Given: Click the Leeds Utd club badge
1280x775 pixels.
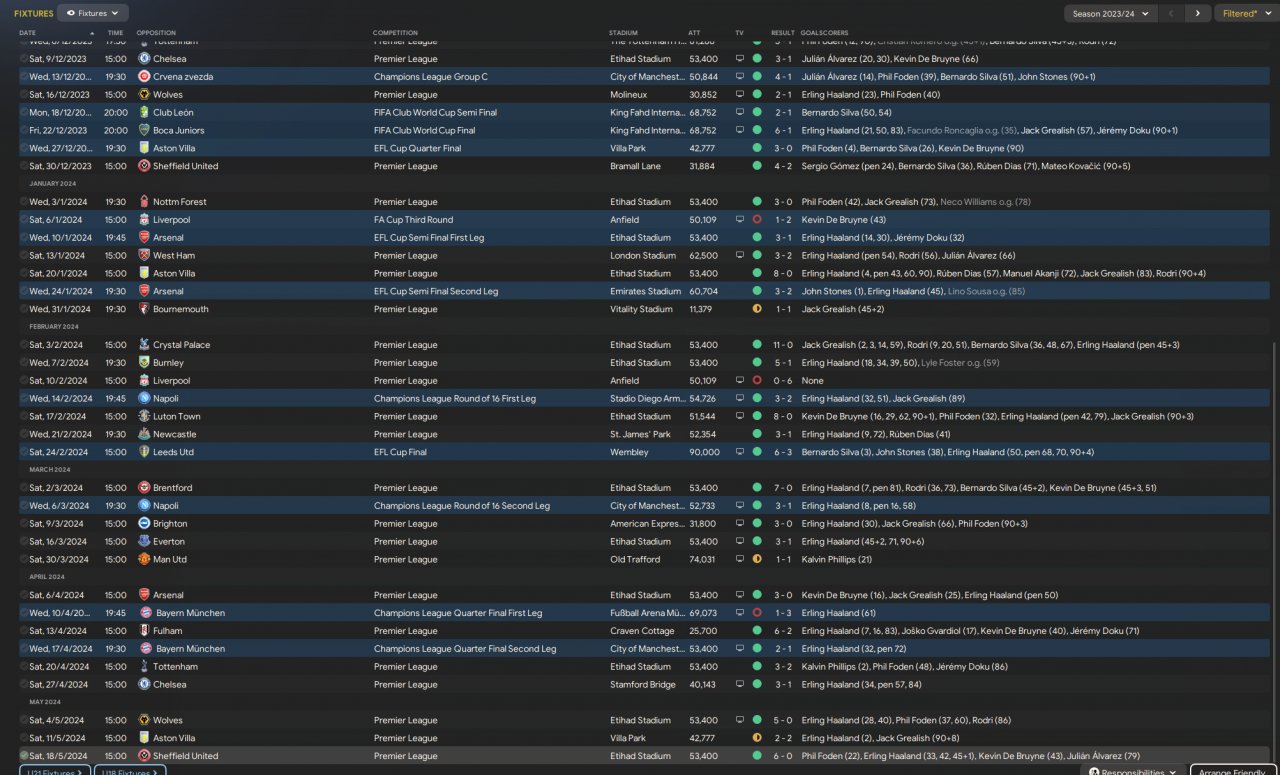Looking at the screenshot, I should click(x=144, y=453).
